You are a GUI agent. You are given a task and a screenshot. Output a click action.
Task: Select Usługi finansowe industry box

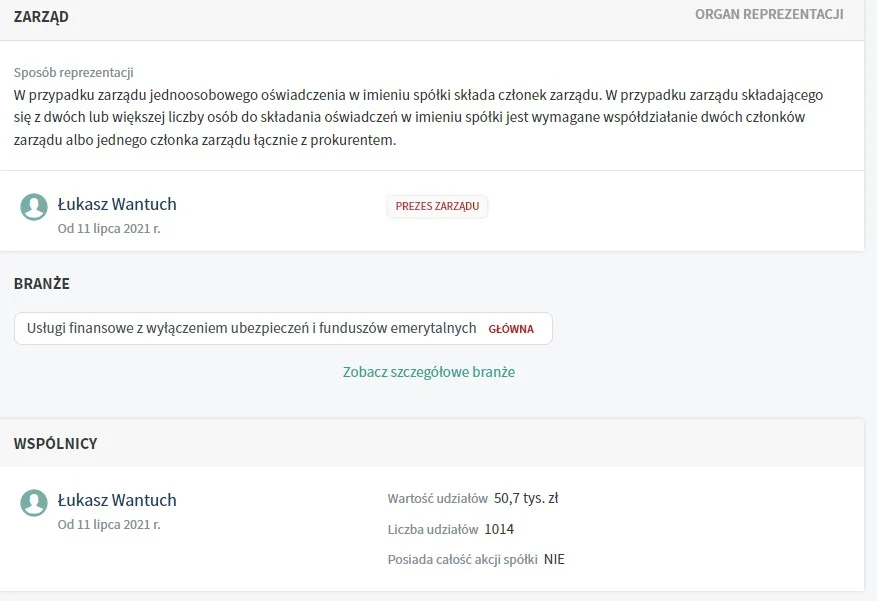283,329
